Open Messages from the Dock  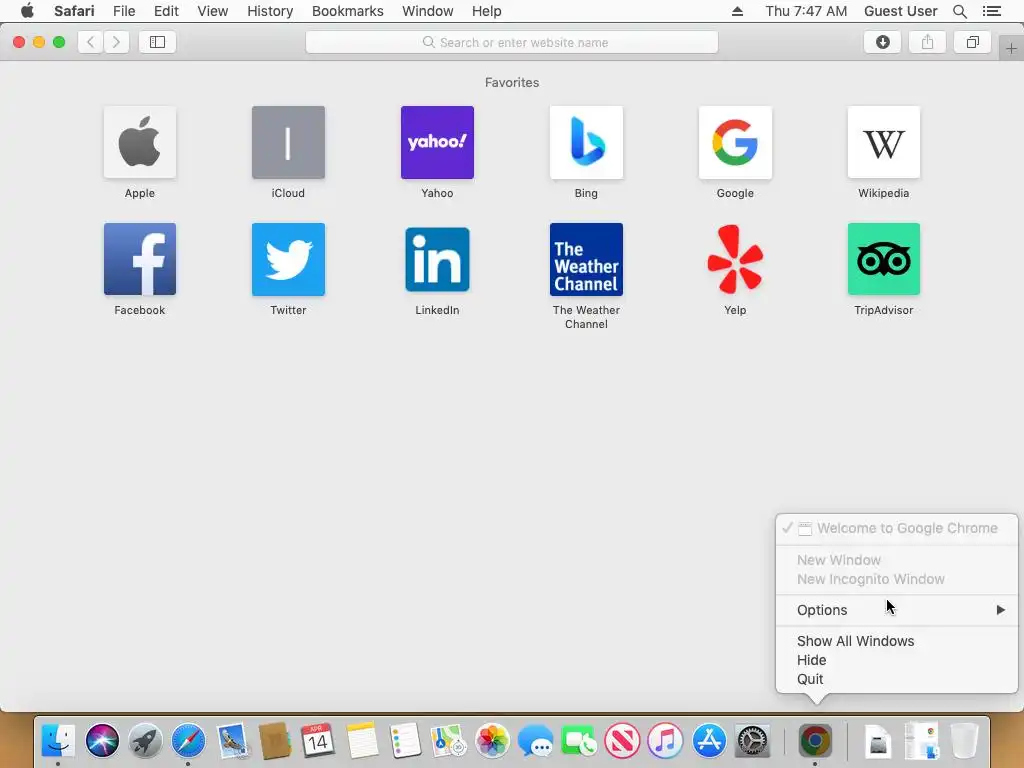[535, 741]
